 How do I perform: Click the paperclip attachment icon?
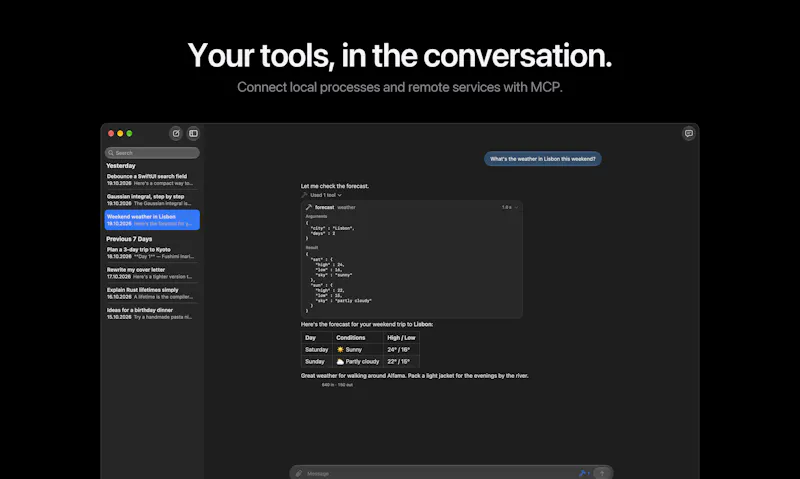click(299, 473)
